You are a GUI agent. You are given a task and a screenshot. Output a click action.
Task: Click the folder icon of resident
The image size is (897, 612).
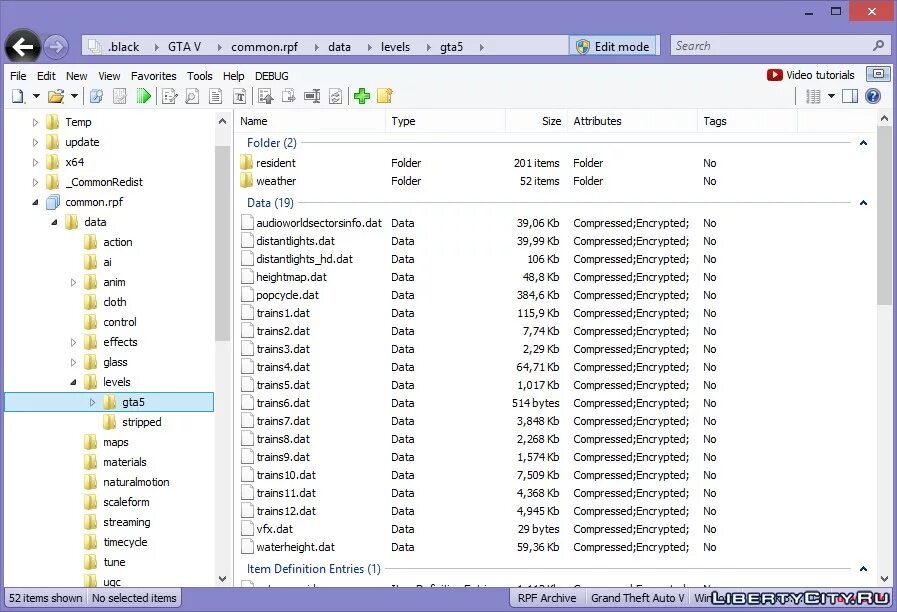(x=247, y=162)
